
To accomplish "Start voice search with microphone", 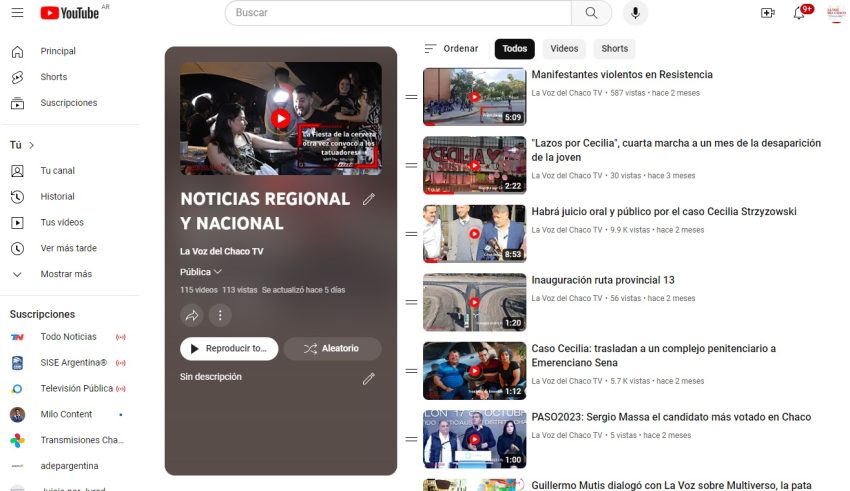I will (x=635, y=12).
